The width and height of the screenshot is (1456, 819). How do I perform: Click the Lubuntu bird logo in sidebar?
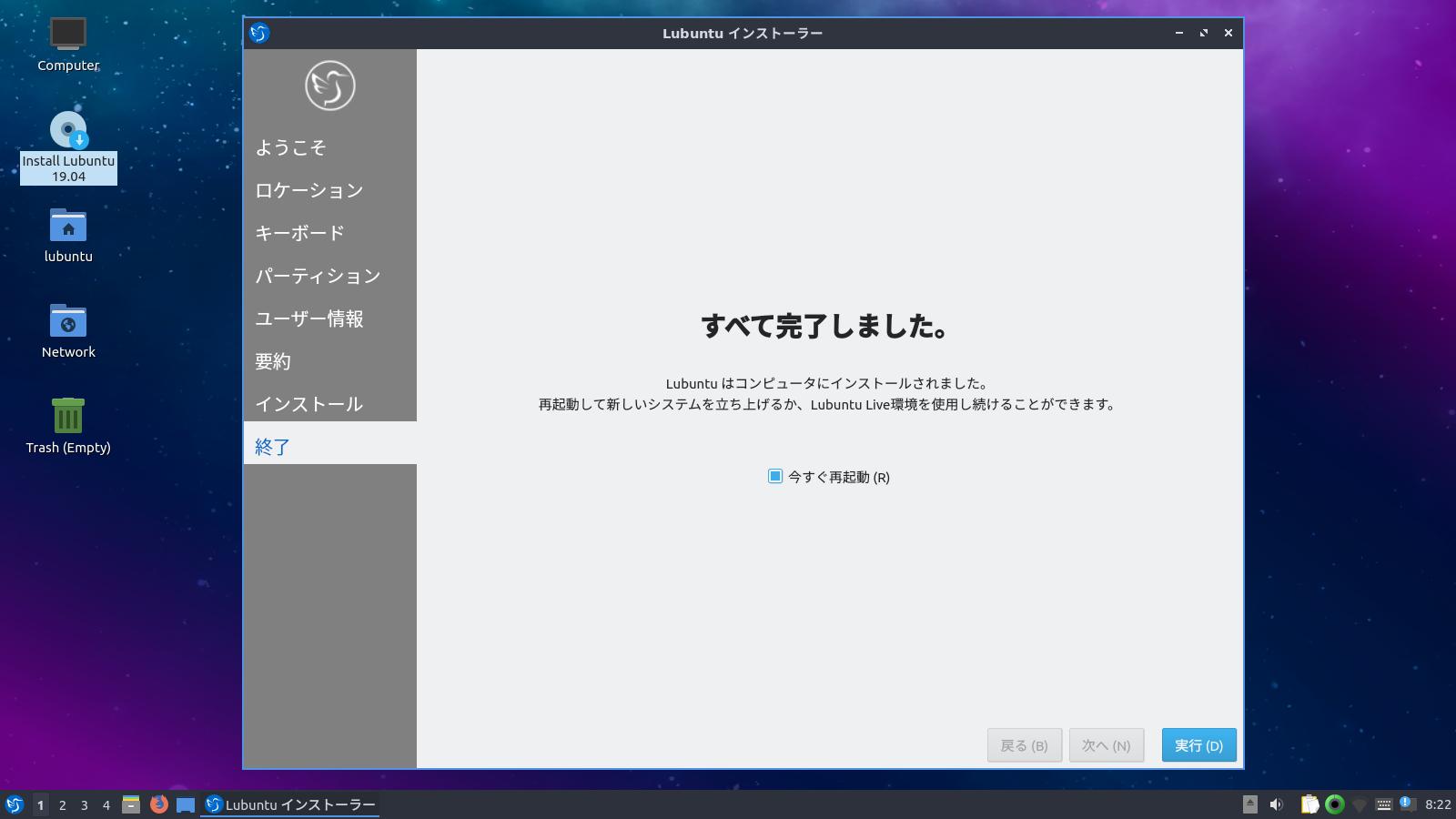point(329,86)
